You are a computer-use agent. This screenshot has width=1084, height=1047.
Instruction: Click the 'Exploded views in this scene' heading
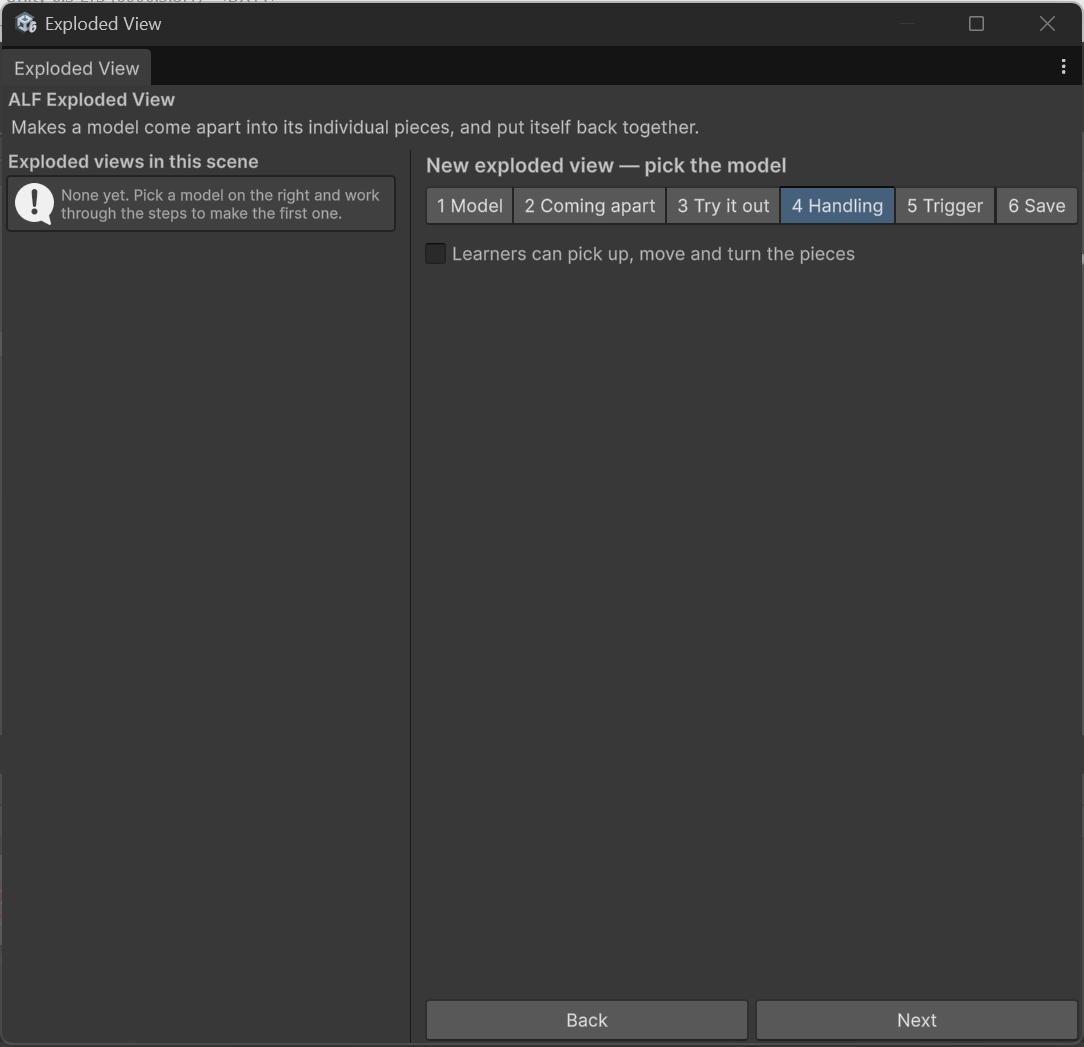pos(133,162)
